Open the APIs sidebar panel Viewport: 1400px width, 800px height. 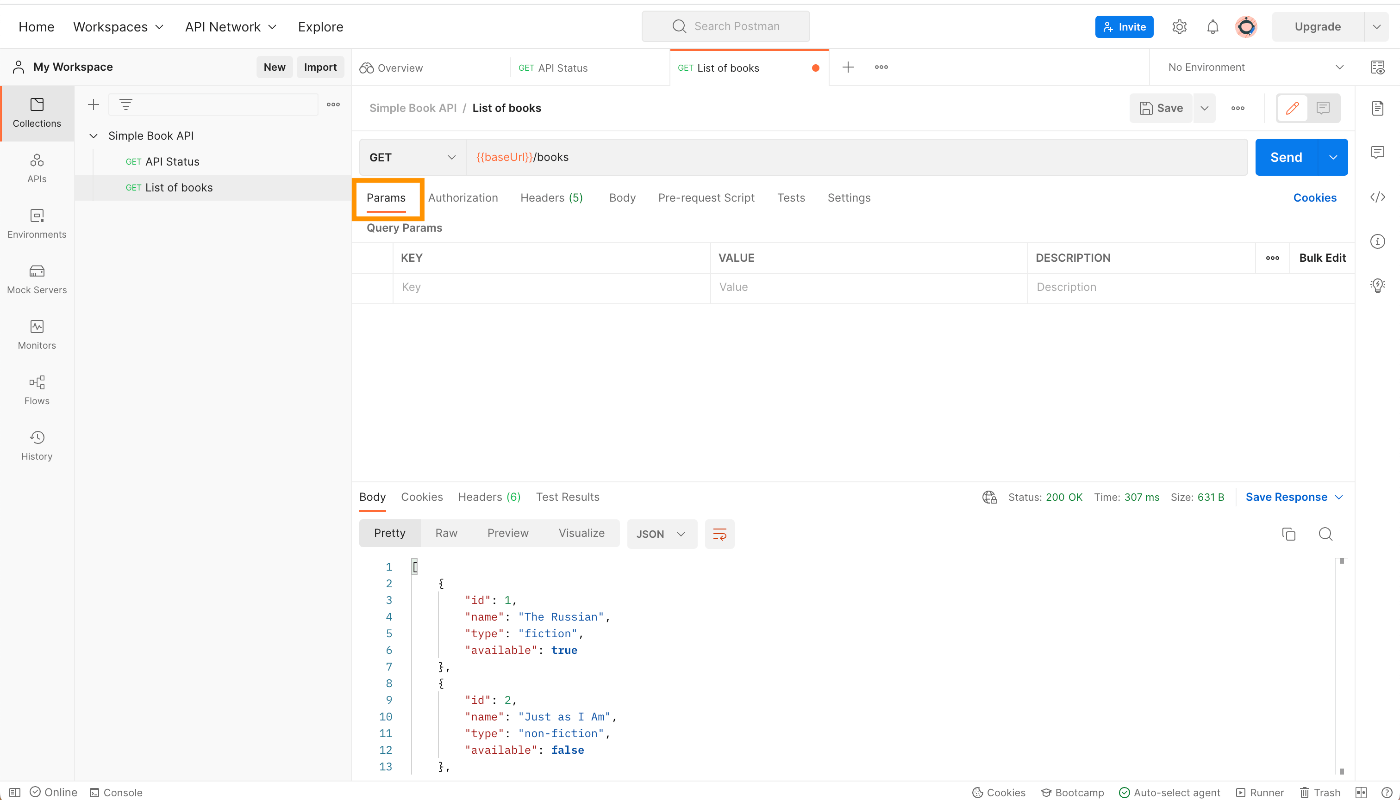[37, 168]
